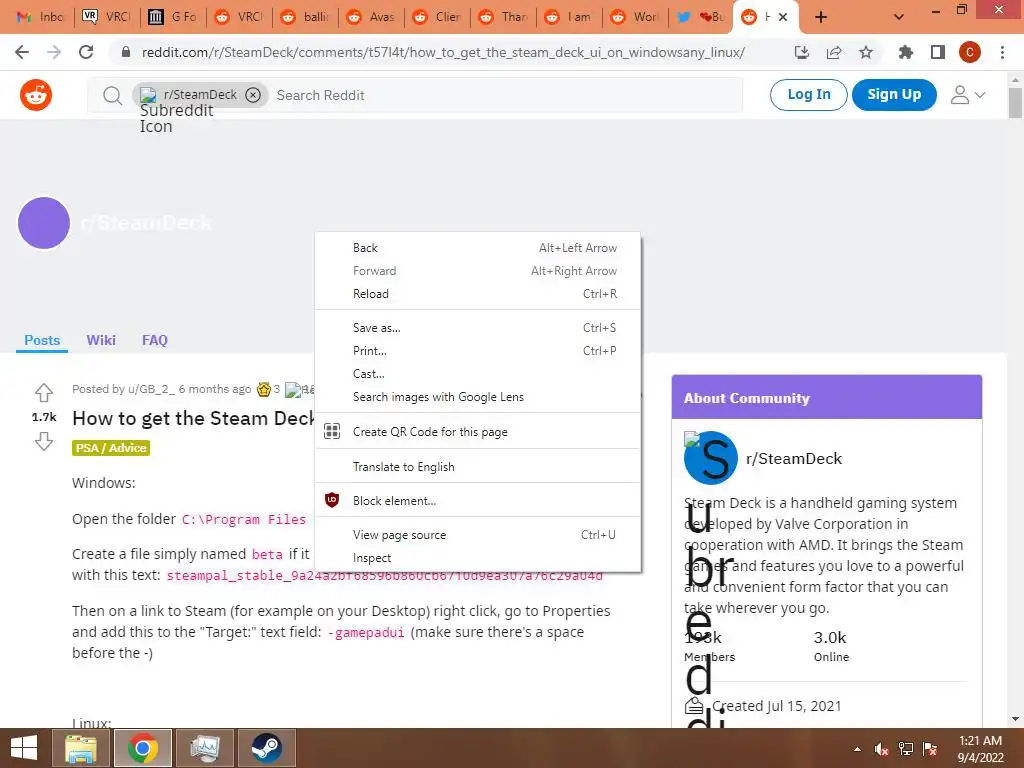Open the FAQ subreddit tab
Image resolution: width=1024 pixels, height=768 pixels.
tap(155, 340)
